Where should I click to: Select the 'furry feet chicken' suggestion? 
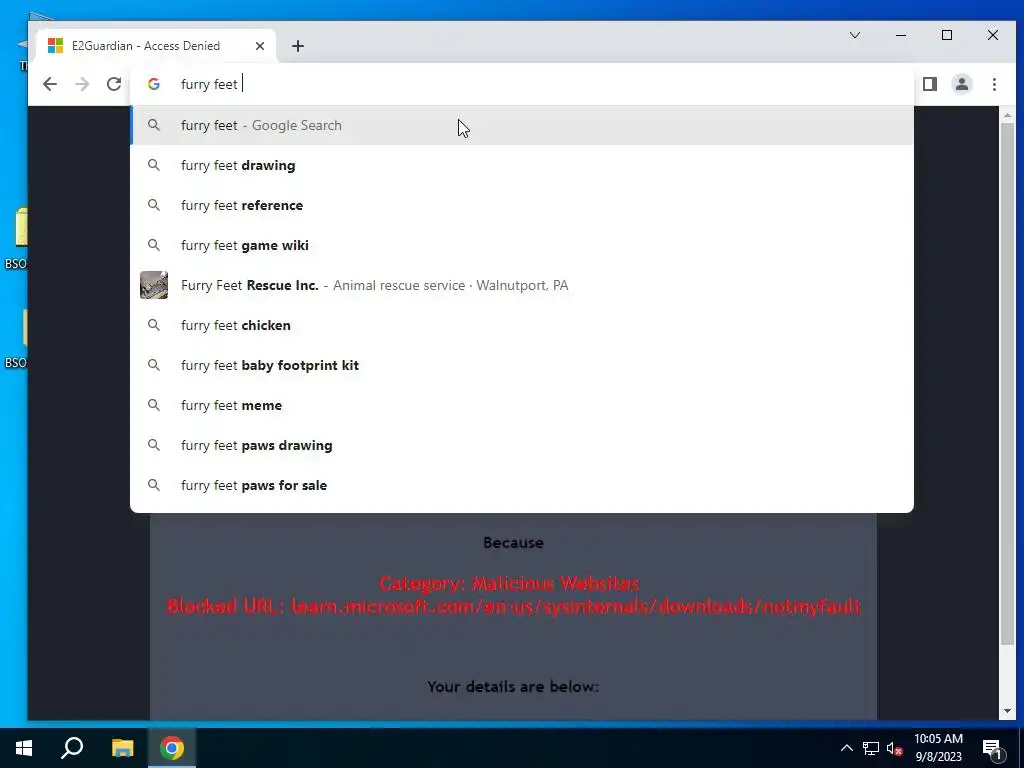click(x=522, y=325)
